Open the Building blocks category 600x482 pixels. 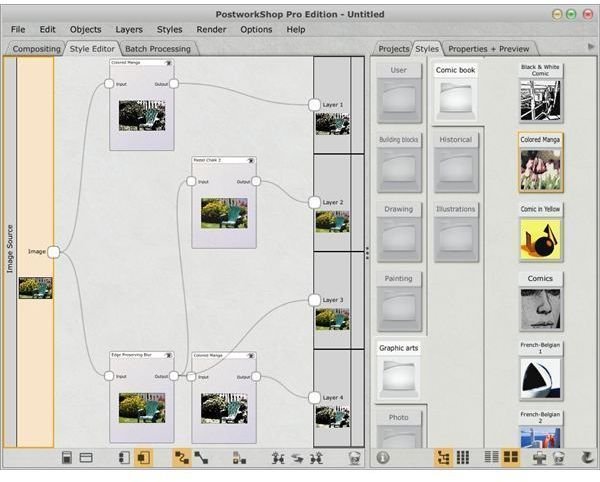point(399,163)
